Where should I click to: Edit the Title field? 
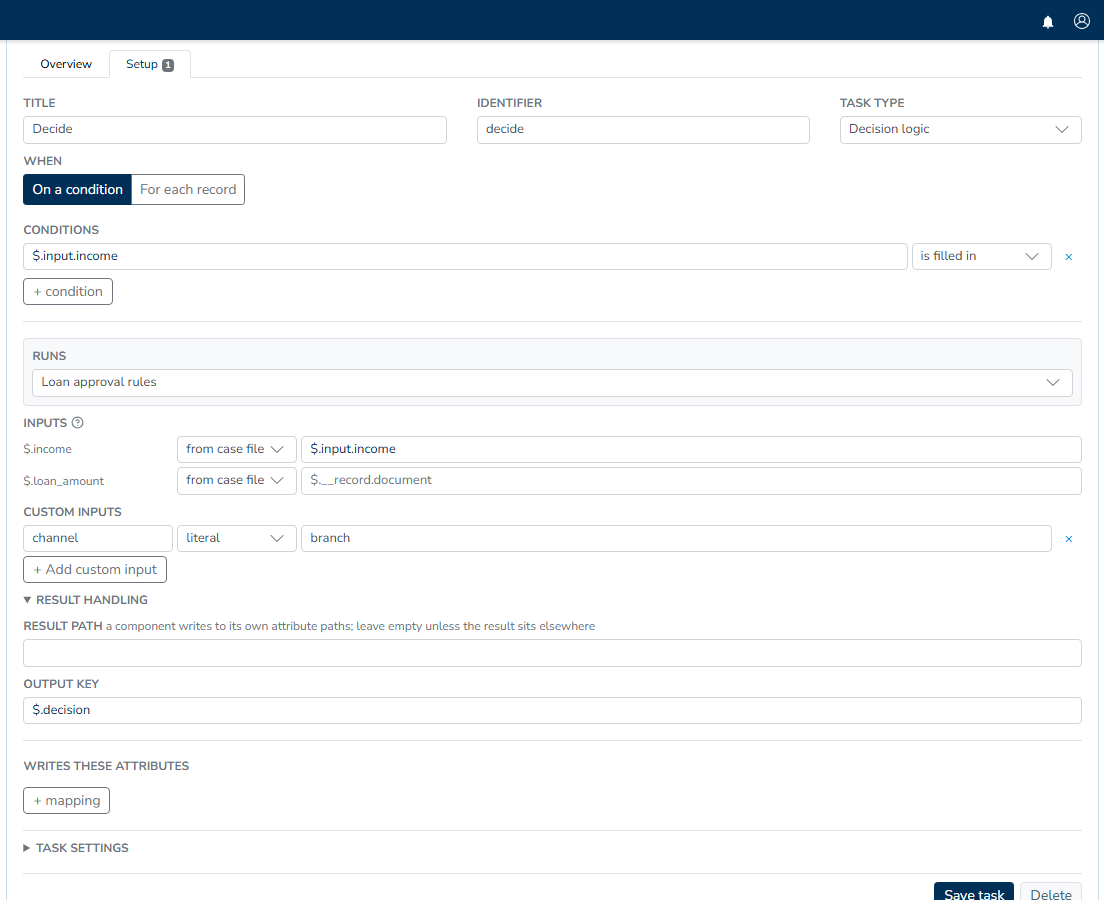pos(234,130)
